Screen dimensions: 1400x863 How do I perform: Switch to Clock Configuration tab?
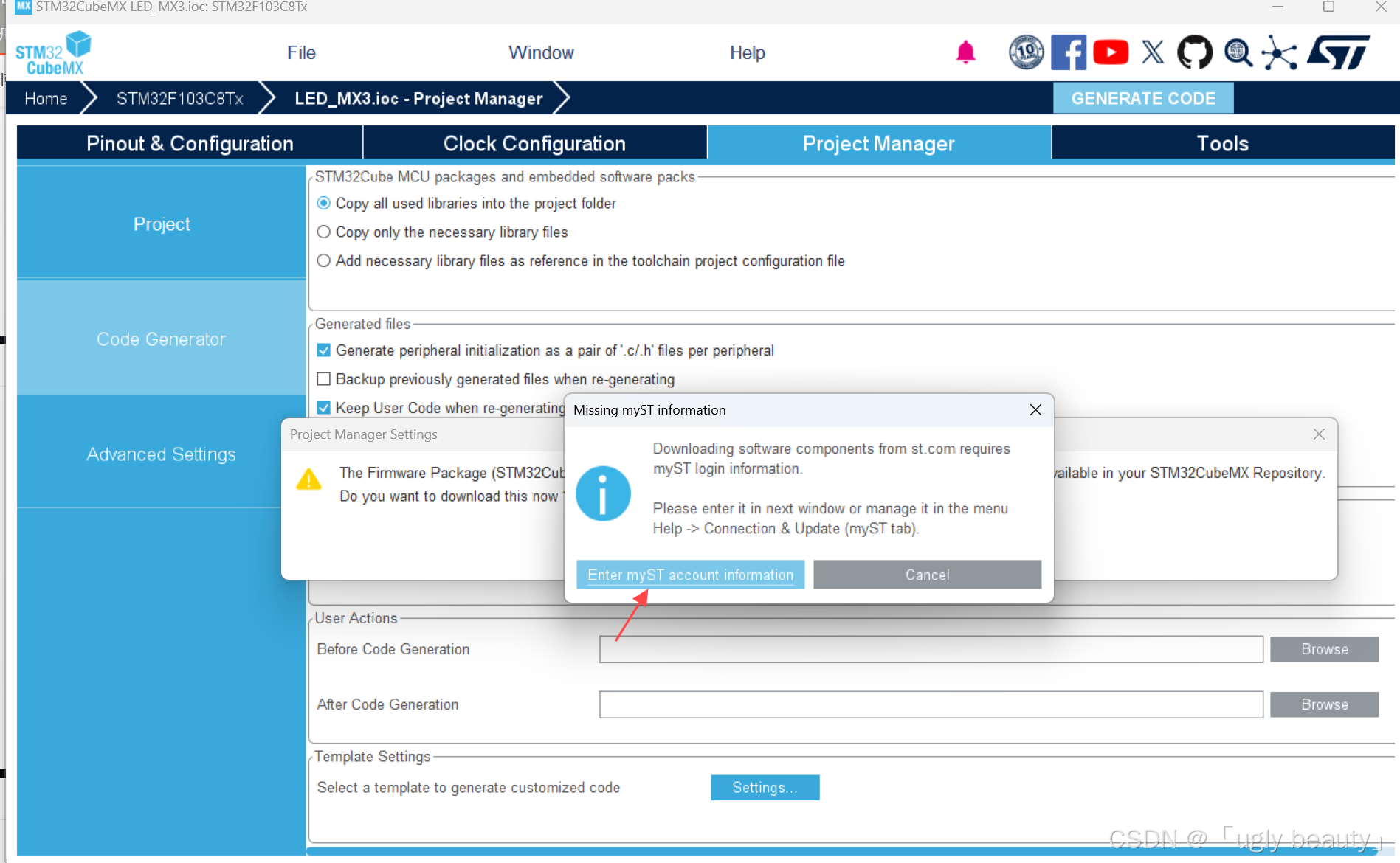point(534,143)
